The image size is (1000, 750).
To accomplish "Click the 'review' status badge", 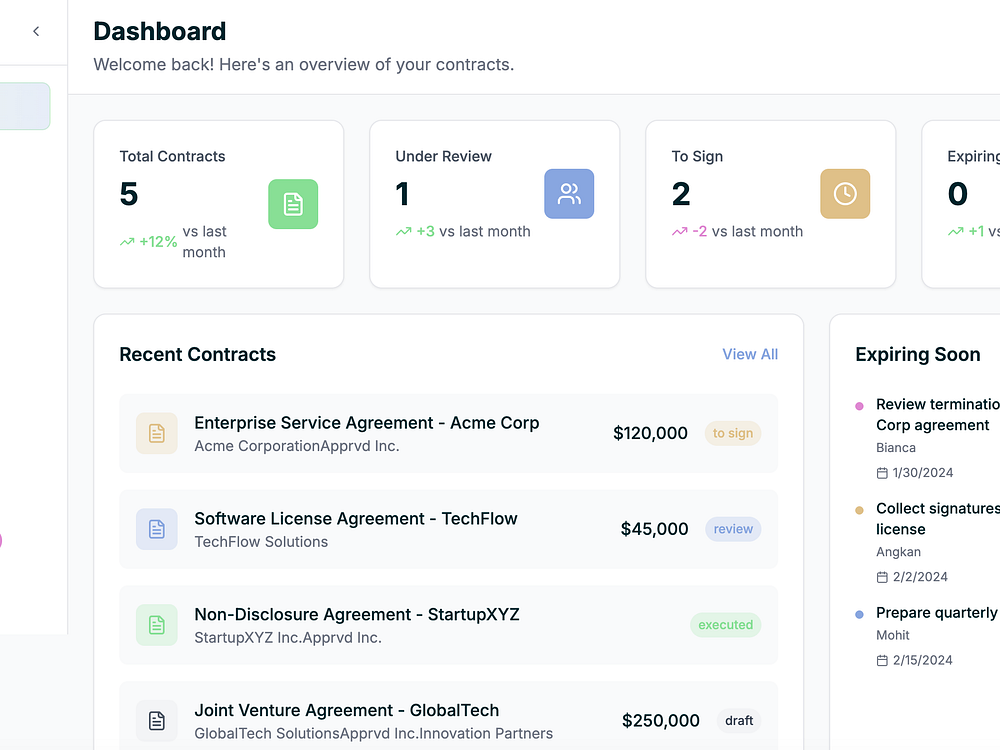I will (733, 529).
